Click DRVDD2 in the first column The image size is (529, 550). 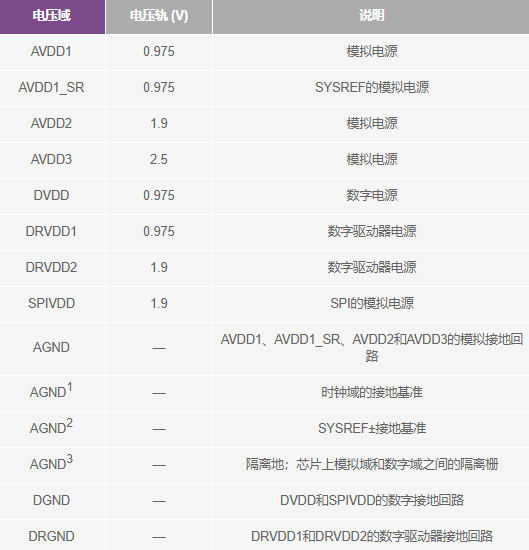(x=51, y=268)
